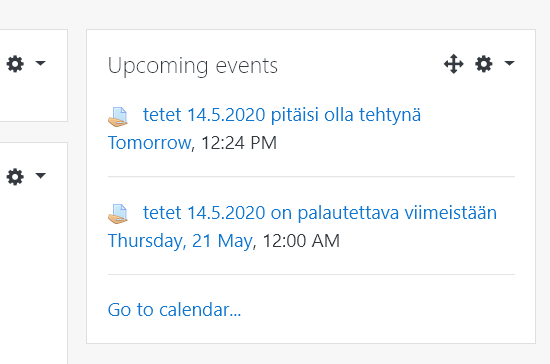The height and width of the screenshot is (364, 550).
Task: Click the move icon of Upcoming events block
Action: pyautogui.click(x=454, y=64)
